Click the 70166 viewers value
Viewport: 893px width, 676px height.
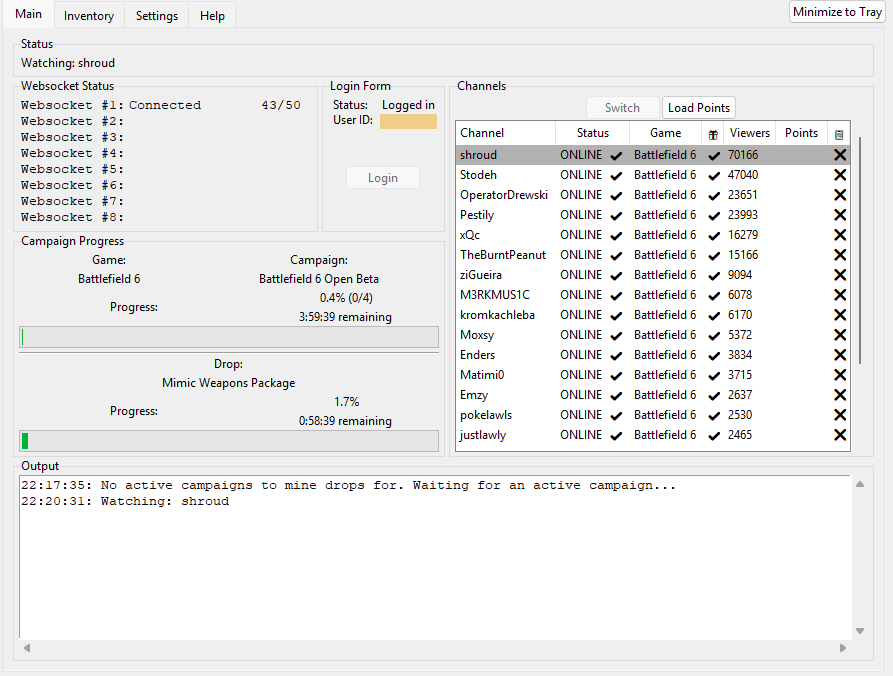click(x=743, y=155)
